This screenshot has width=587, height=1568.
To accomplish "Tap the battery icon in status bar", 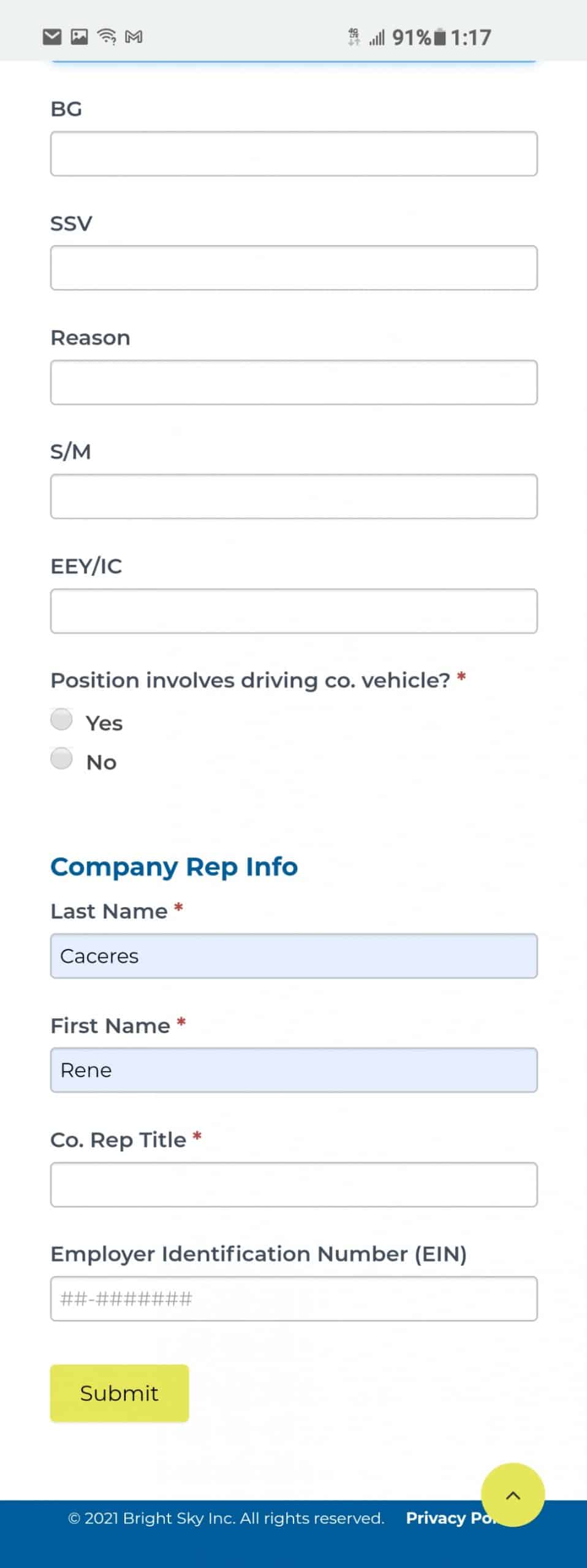I will tap(439, 38).
